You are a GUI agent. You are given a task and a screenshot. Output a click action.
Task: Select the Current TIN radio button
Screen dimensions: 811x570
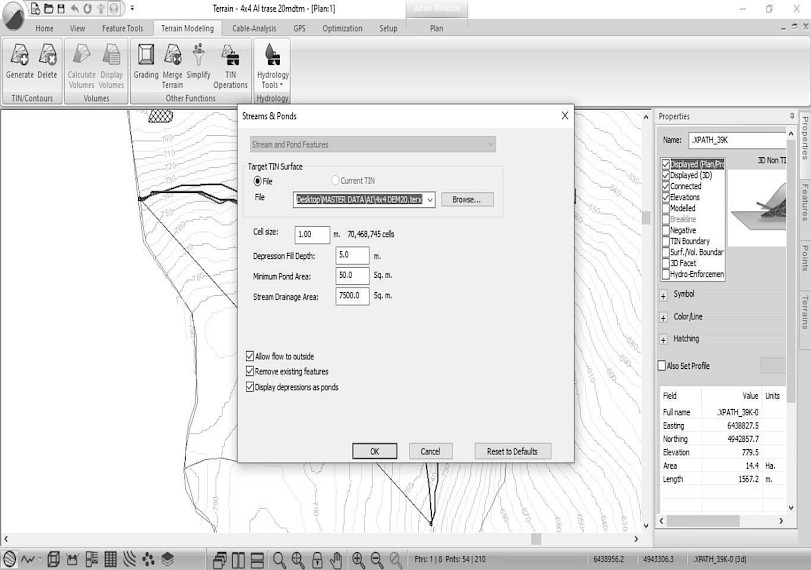335,181
